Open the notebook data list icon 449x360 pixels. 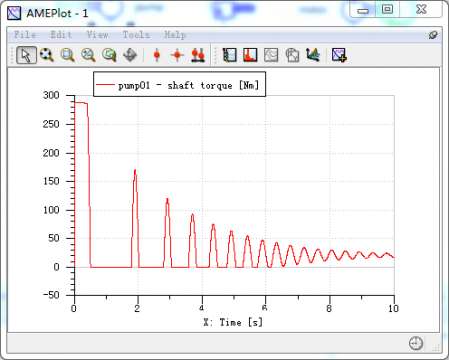click(229, 55)
